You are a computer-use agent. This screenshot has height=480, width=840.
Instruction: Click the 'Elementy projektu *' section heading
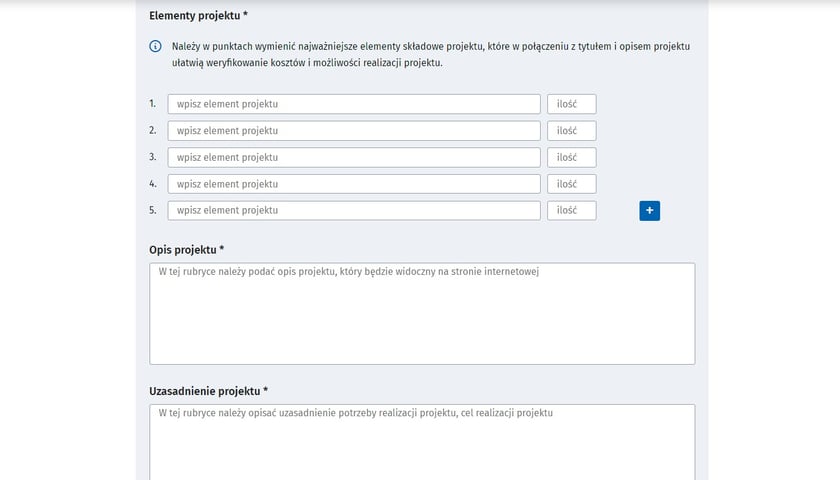coord(198,16)
